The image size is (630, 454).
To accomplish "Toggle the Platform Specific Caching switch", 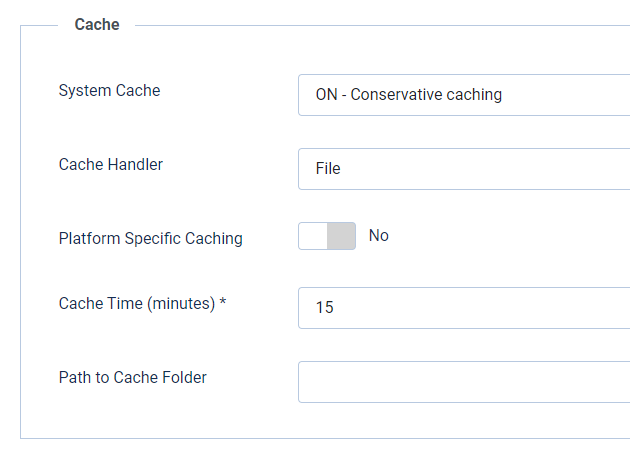I will (x=327, y=236).
